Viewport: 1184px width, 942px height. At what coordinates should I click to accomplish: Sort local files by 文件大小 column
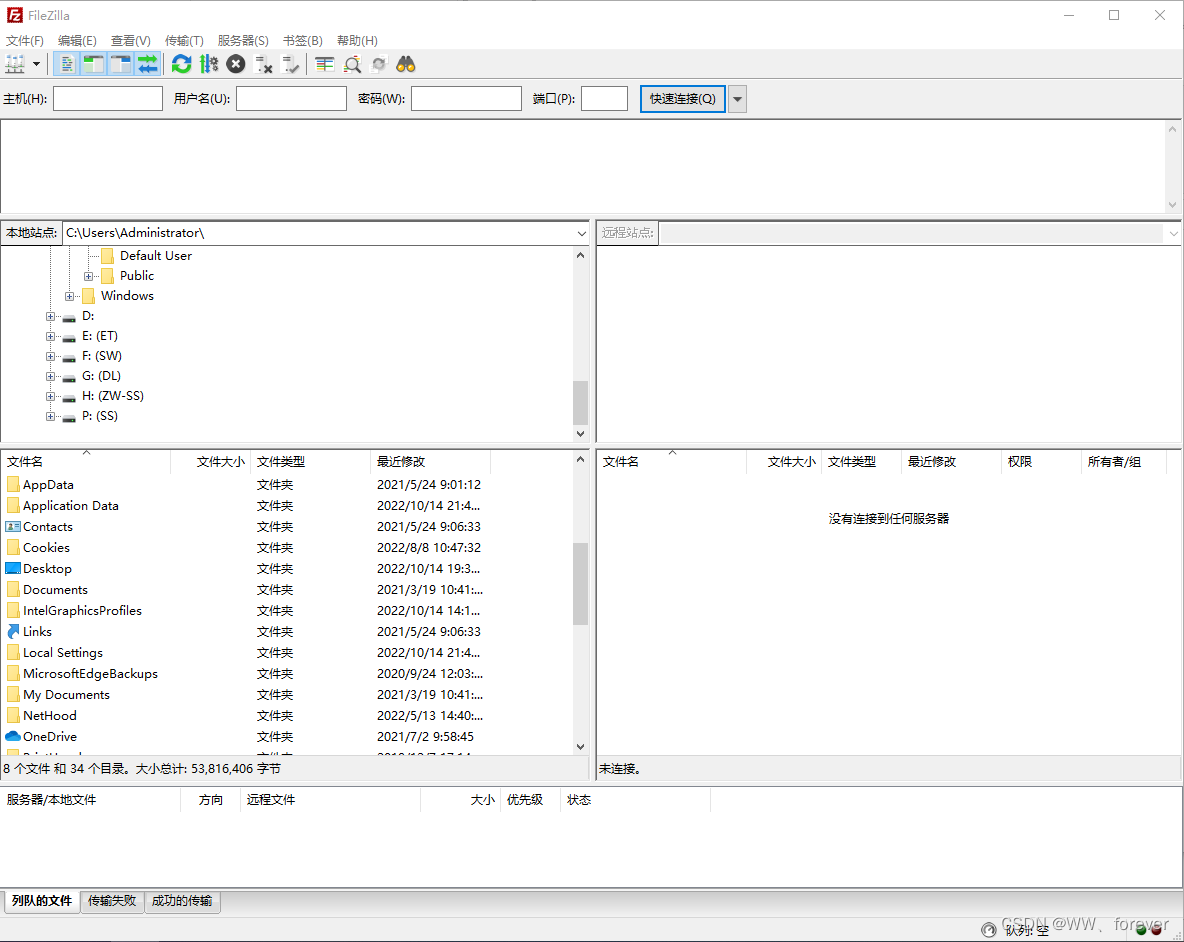pyautogui.click(x=211, y=462)
